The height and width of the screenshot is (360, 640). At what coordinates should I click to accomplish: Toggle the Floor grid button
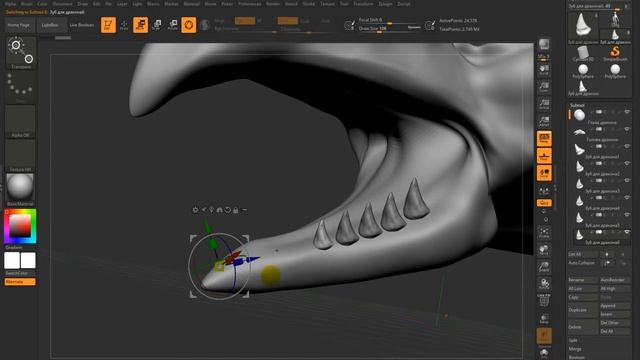pos(544,156)
